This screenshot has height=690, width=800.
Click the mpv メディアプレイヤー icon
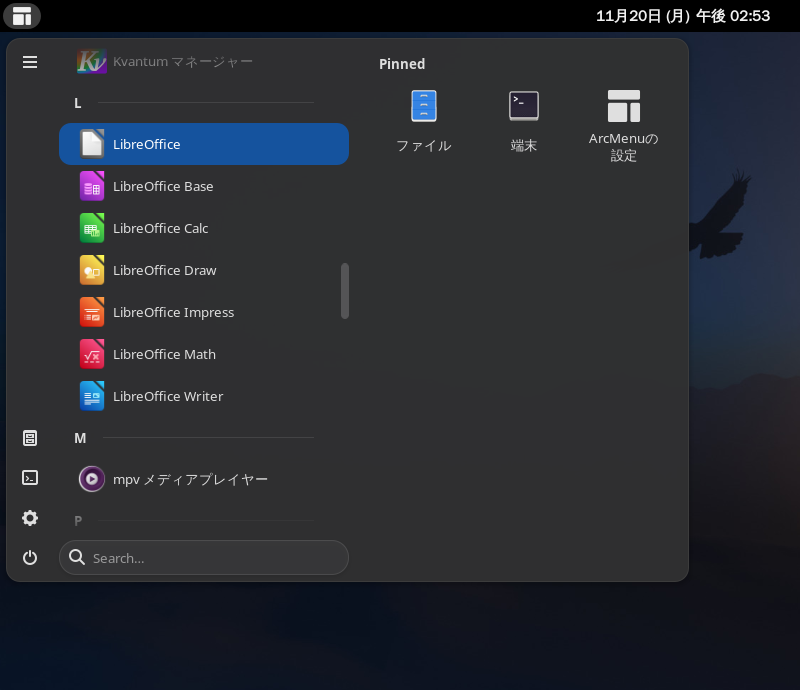click(92, 479)
